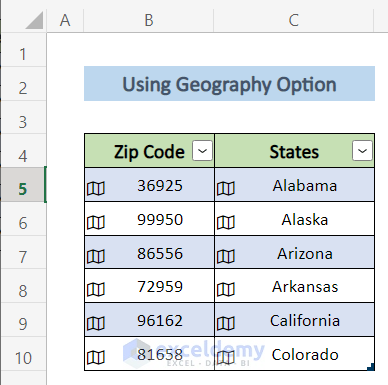The width and height of the screenshot is (388, 385).
Task: Click geography map icon beside zip 96162
Action: coord(96,323)
